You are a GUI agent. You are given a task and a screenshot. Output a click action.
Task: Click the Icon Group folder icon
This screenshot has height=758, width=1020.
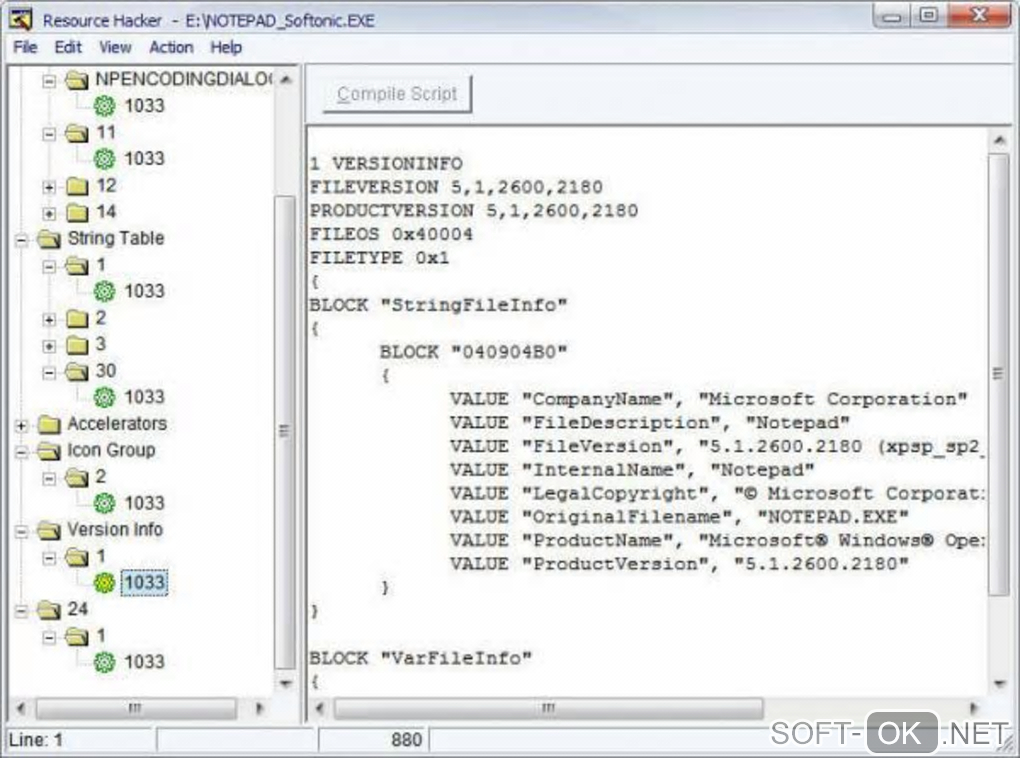49,451
